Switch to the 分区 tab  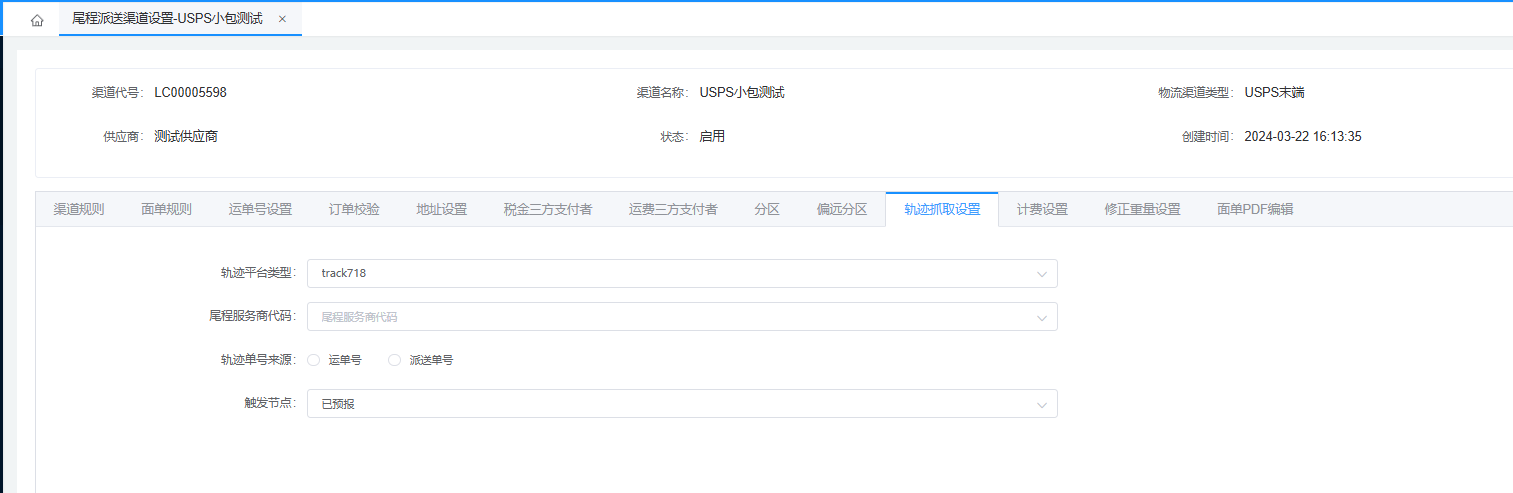coord(767,209)
